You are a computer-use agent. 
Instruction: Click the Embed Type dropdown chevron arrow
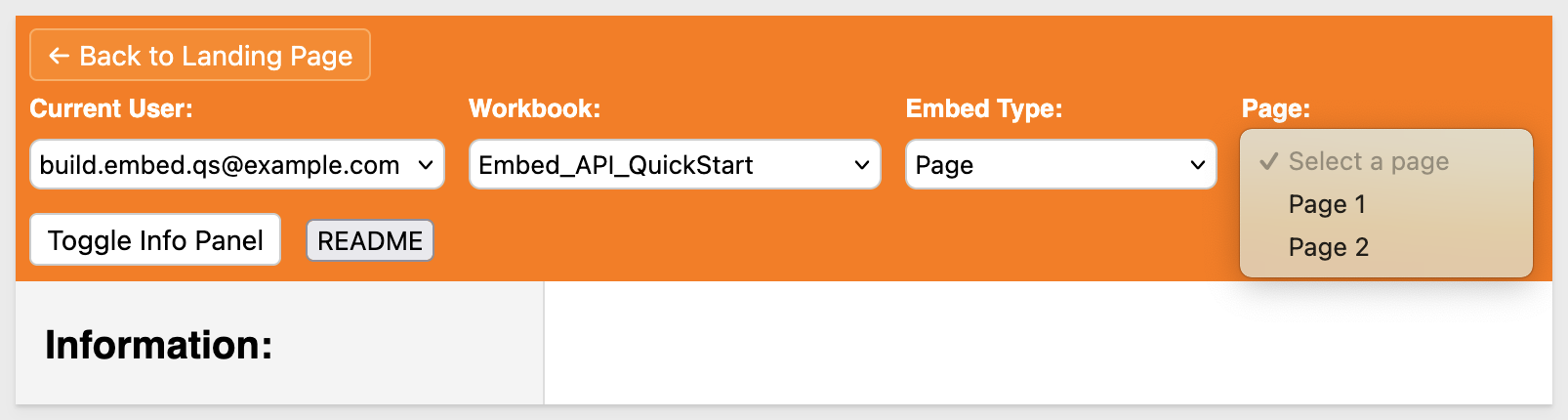tap(1198, 165)
